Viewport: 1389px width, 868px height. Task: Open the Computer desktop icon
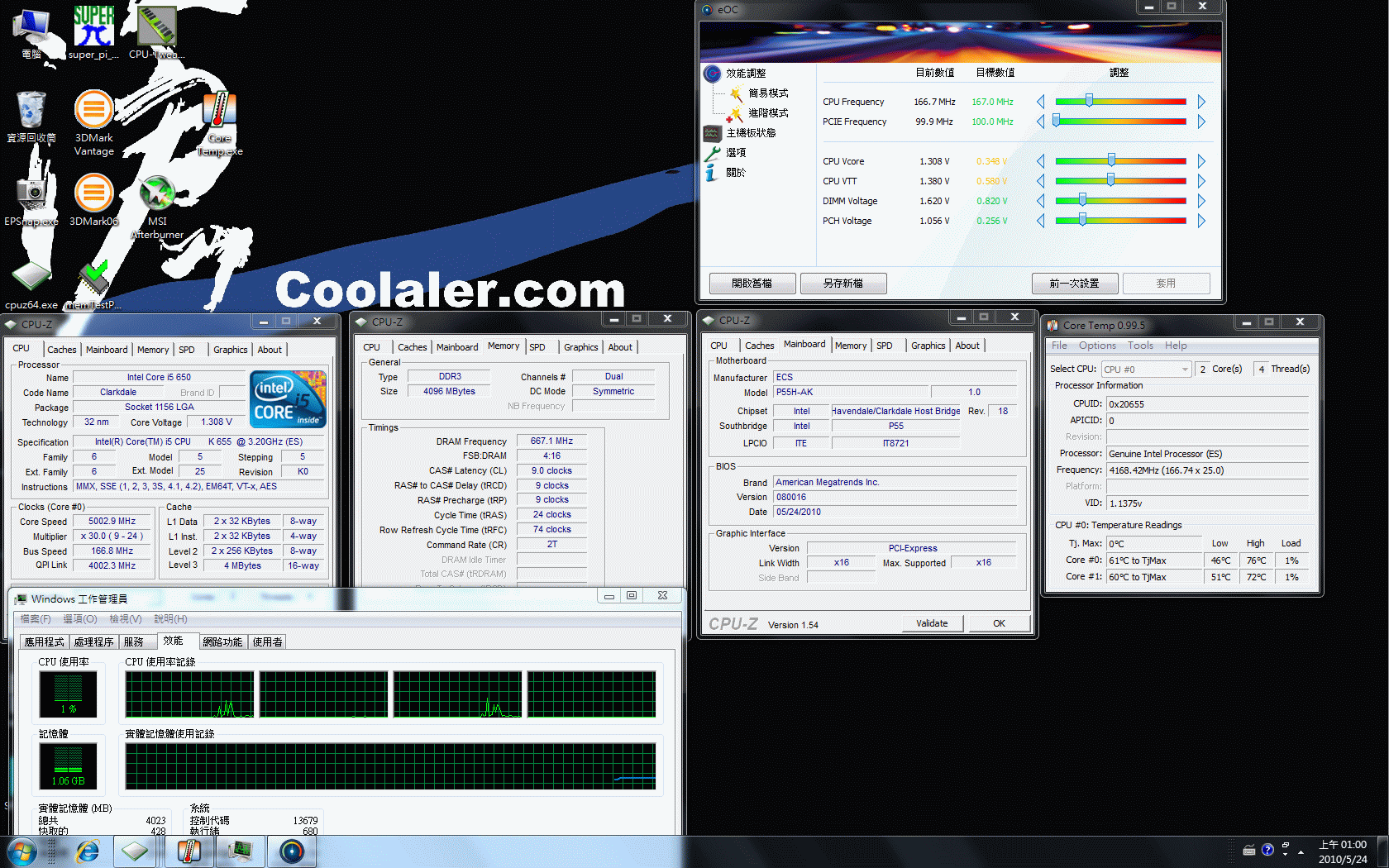tap(31, 33)
